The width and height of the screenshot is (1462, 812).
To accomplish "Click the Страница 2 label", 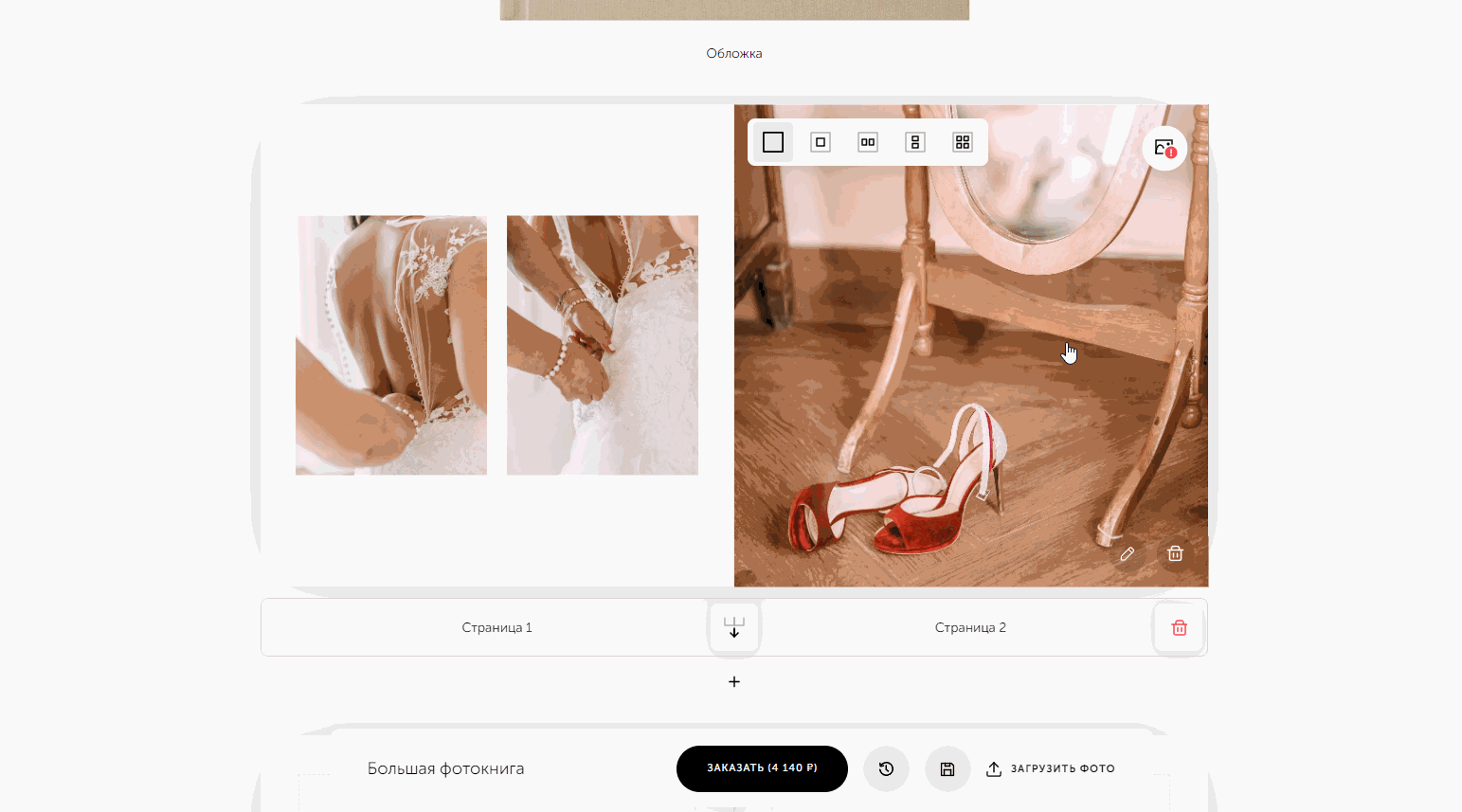I will coord(970,628).
